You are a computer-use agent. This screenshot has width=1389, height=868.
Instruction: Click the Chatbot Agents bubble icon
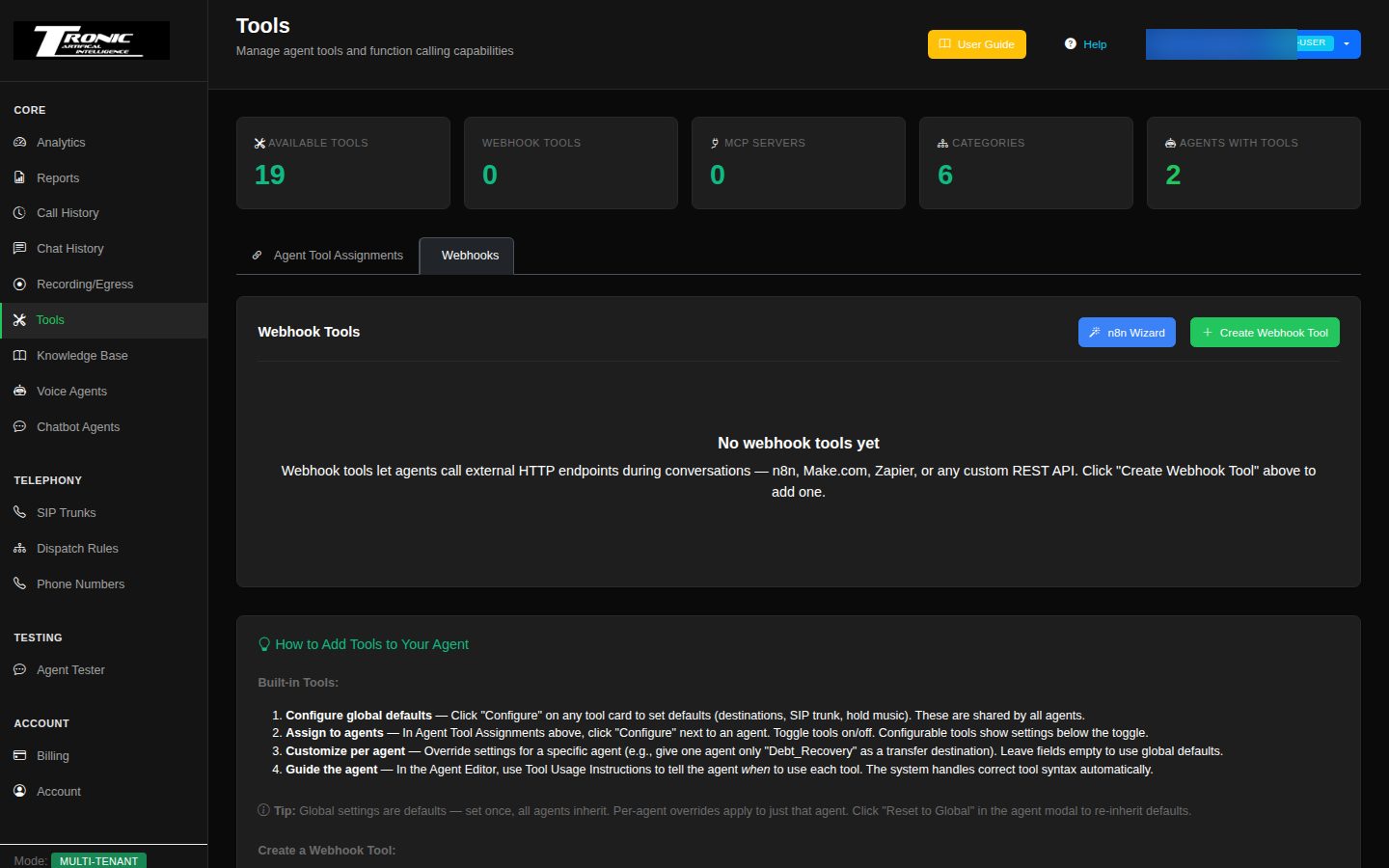(19, 427)
